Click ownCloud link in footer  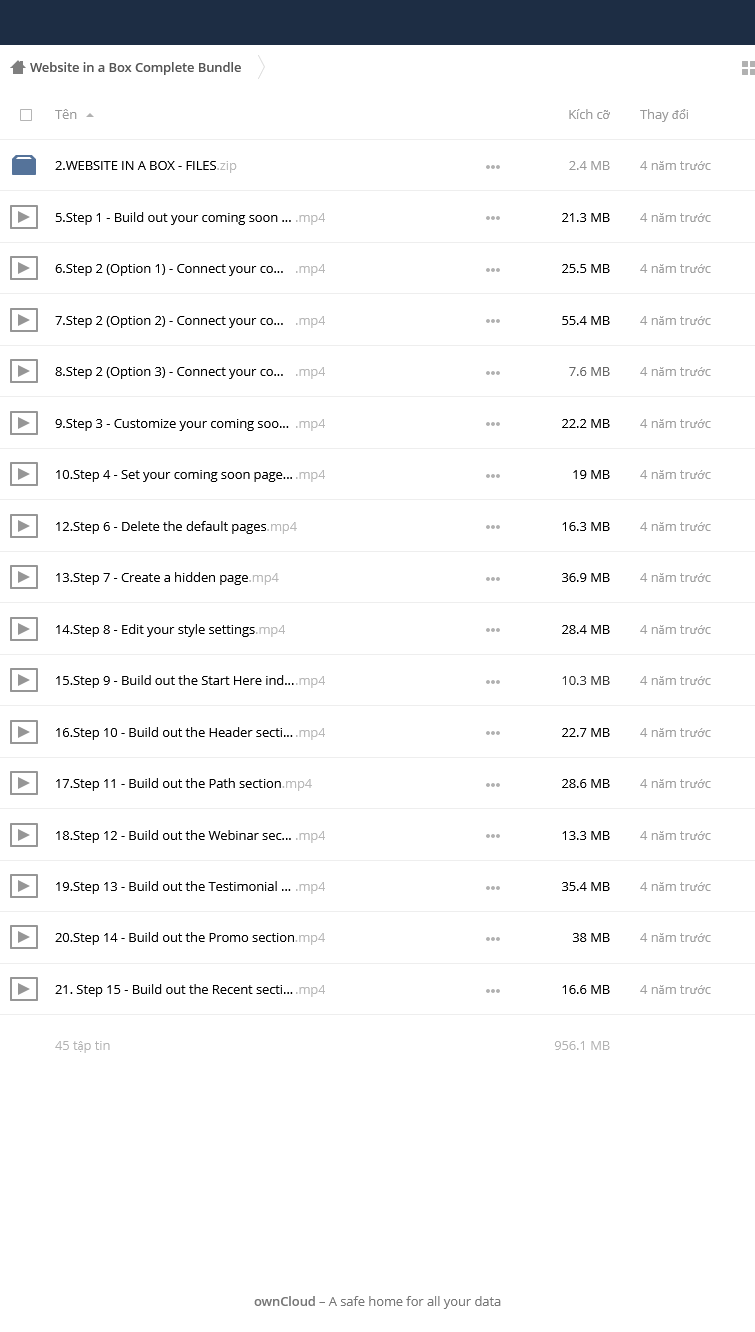click(284, 1301)
